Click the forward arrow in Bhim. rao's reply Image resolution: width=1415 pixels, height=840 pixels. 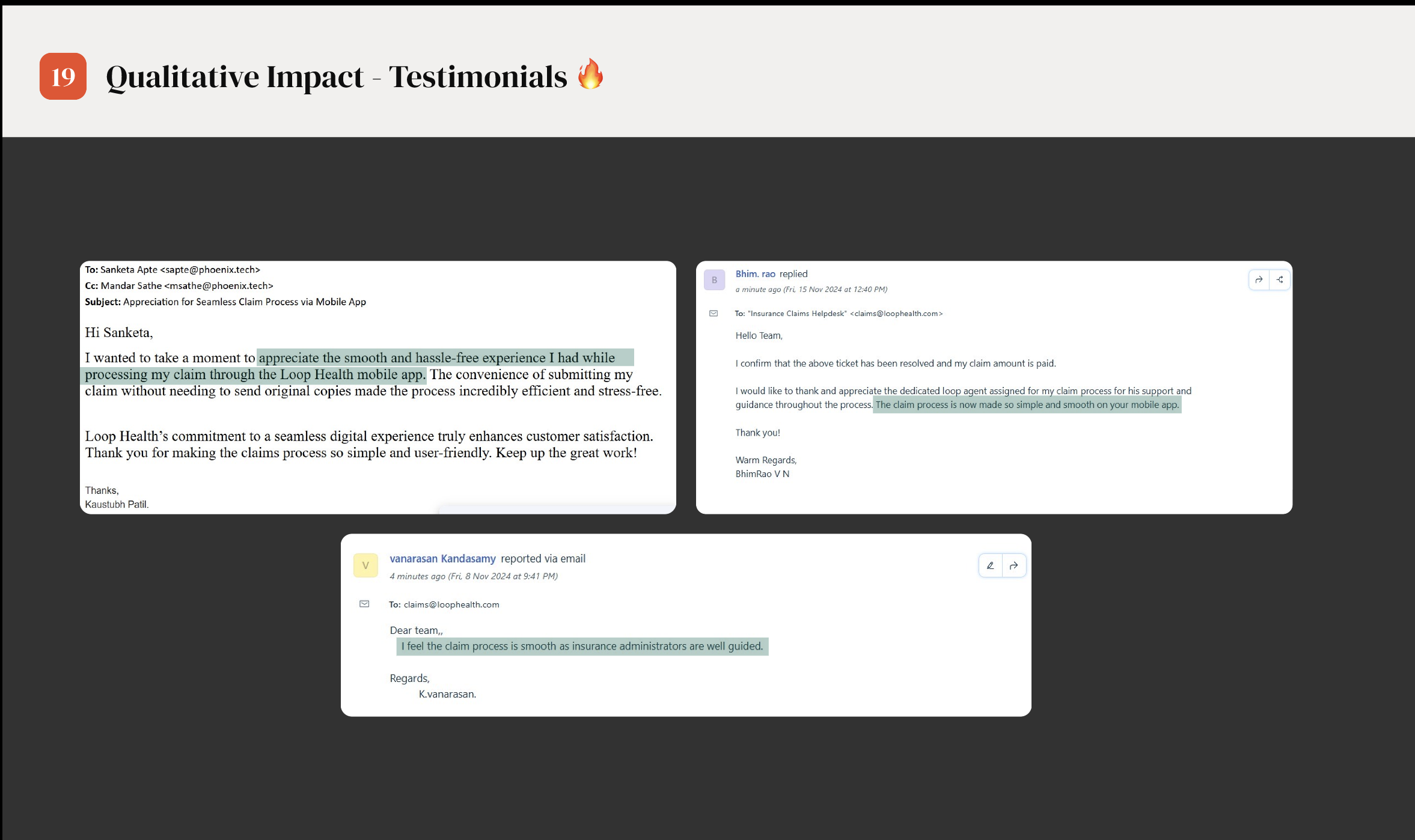(x=1259, y=280)
